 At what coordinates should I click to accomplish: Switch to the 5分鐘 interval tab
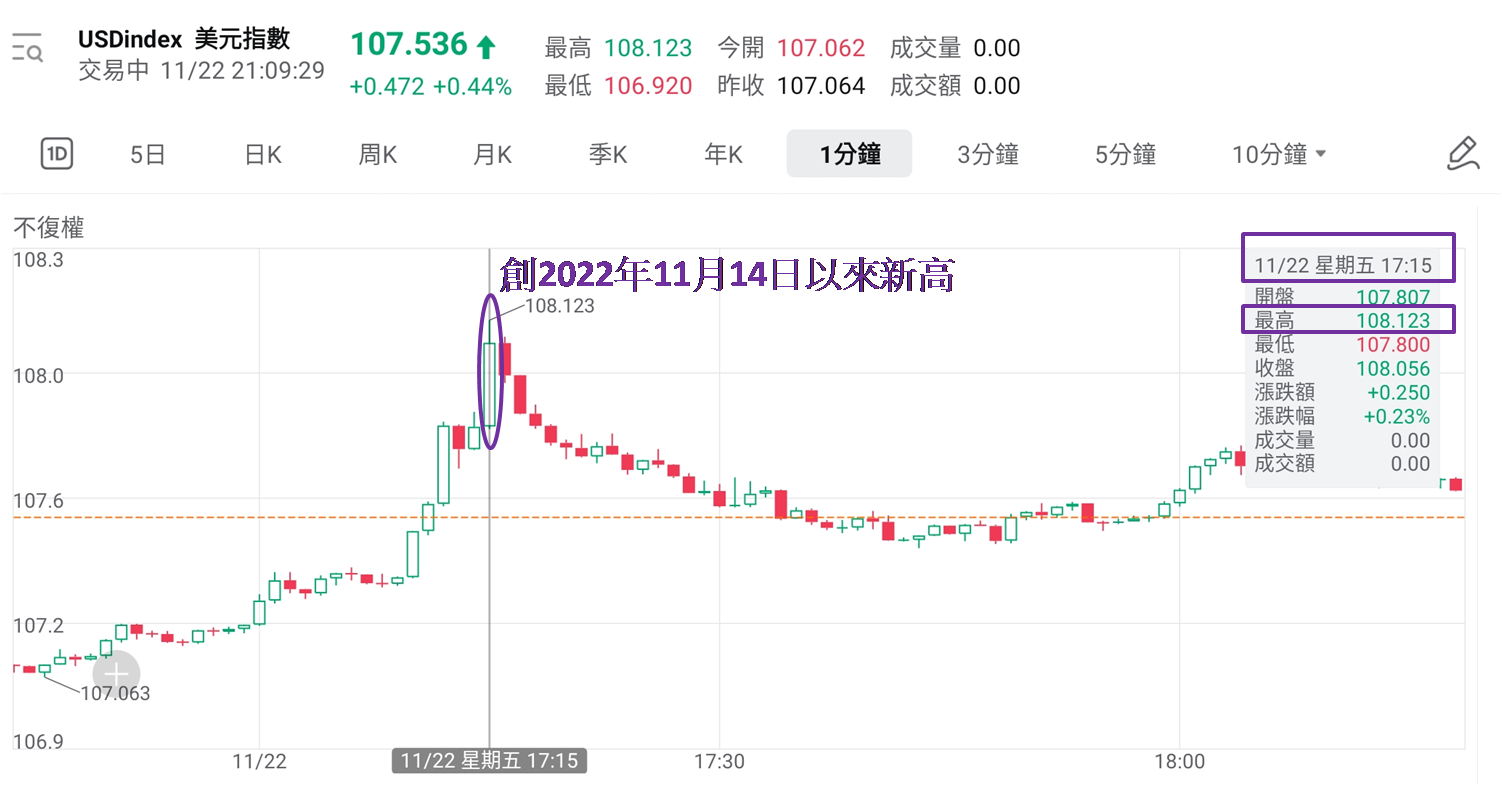[1125, 154]
